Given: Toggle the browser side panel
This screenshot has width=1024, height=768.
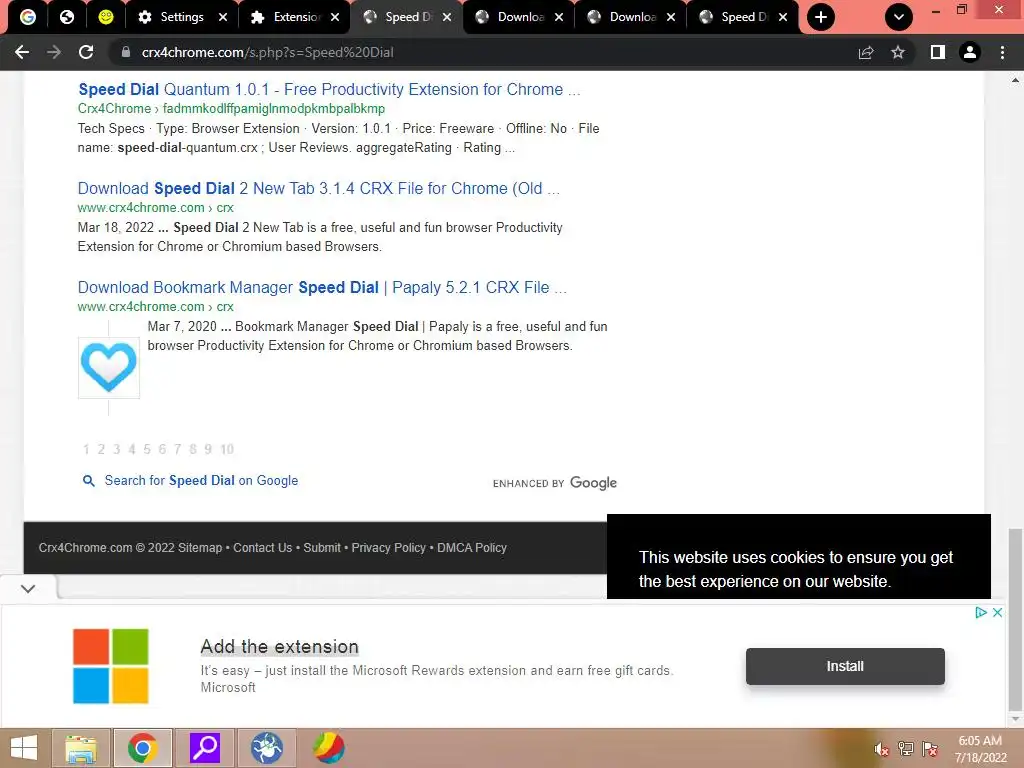Looking at the screenshot, I should click(x=938, y=52).
